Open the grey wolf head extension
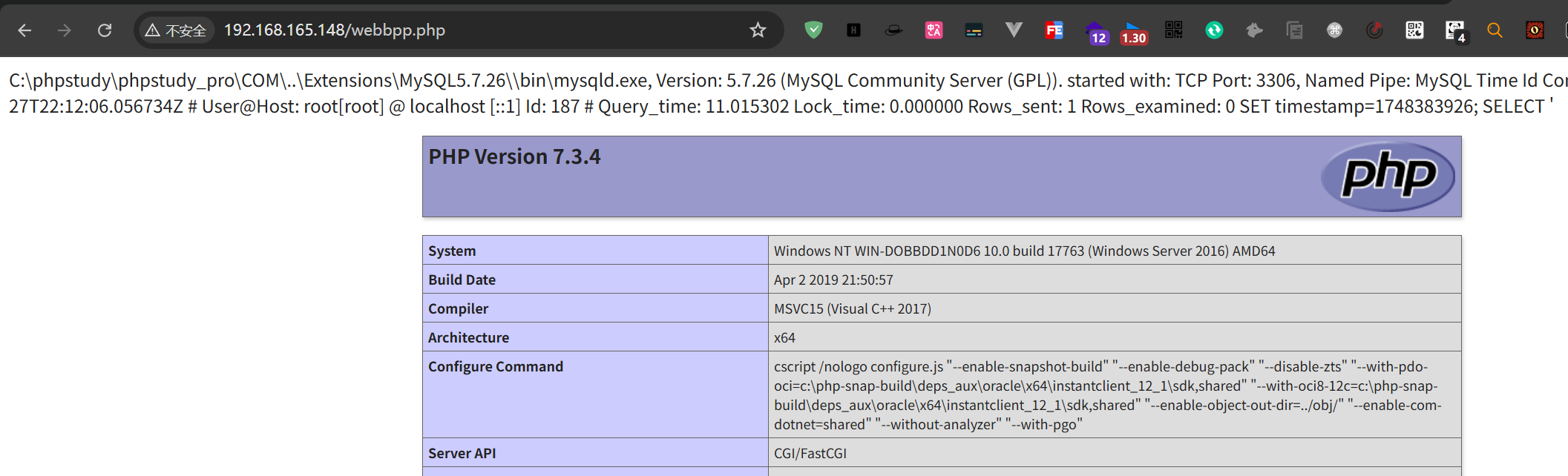The image size is (1568, 476). pos(1254,30)
